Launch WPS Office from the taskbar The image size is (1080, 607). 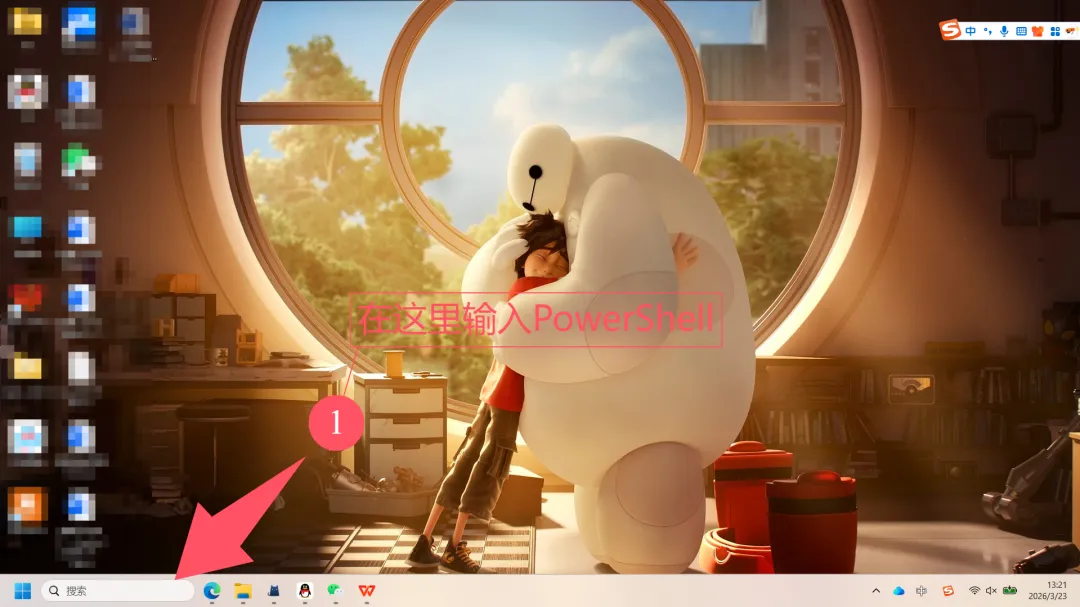(x=366, y=590)
